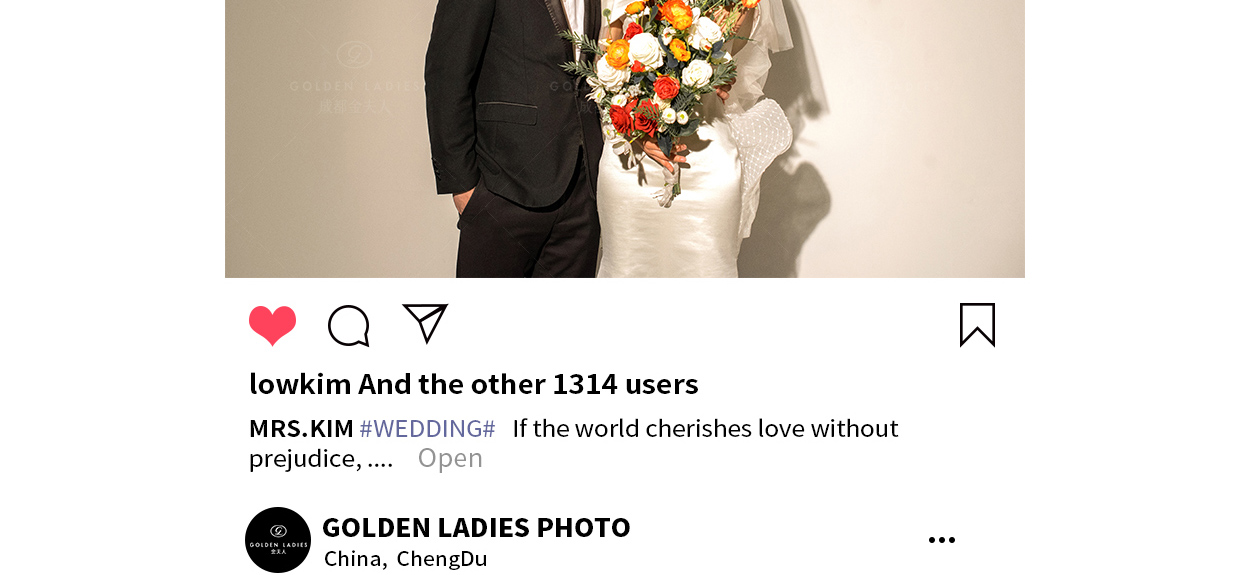Viewport: 1250px width, 575px height.
Task: Follow the #WEDDING# hashtag link
Action: click(427, 429)
